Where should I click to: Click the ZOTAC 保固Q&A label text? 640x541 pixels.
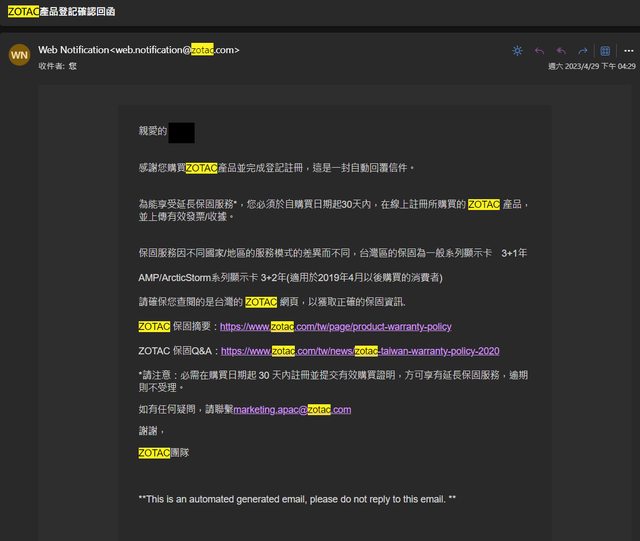[x=177, y=351]
